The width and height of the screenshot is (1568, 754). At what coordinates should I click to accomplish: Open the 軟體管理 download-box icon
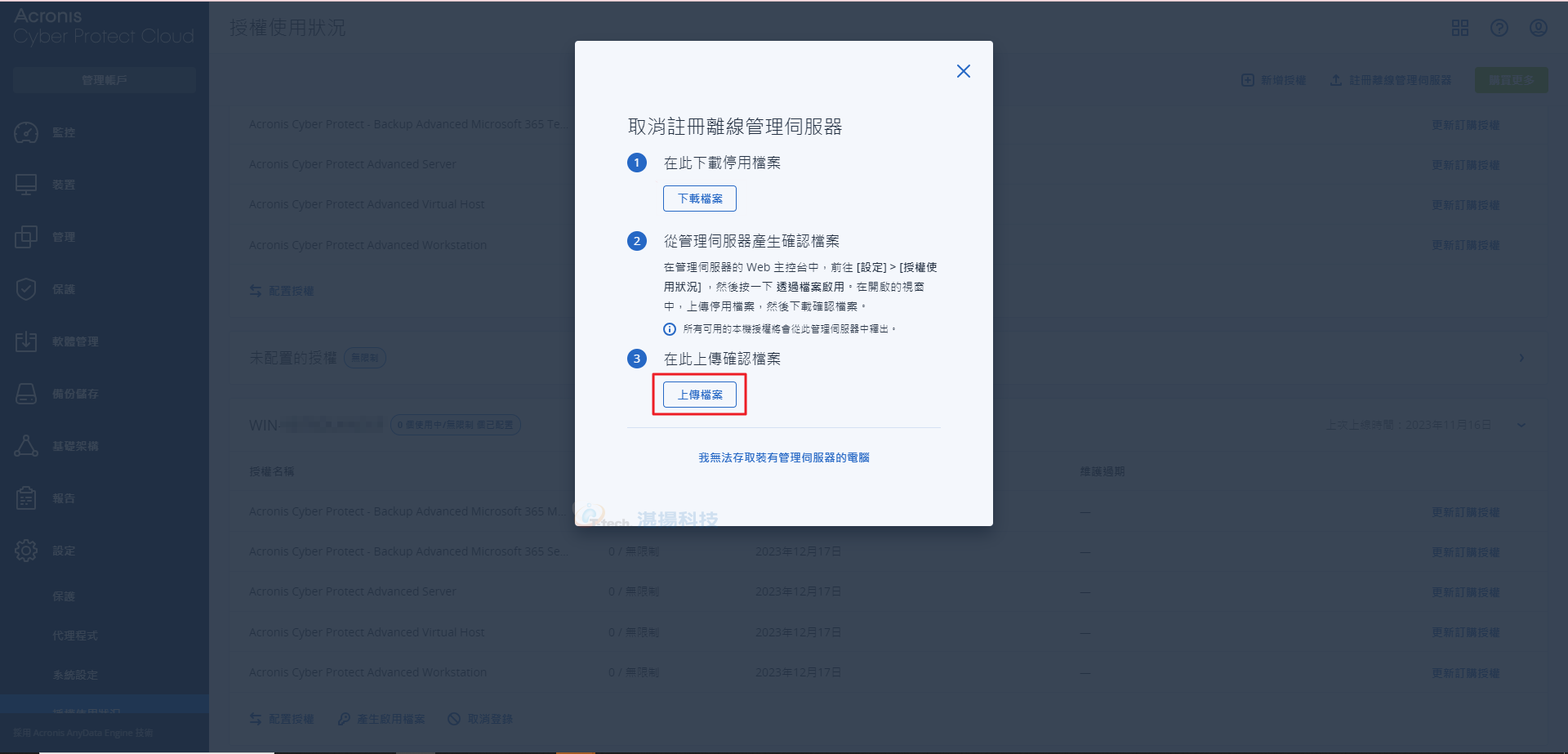tap(26, 341)
